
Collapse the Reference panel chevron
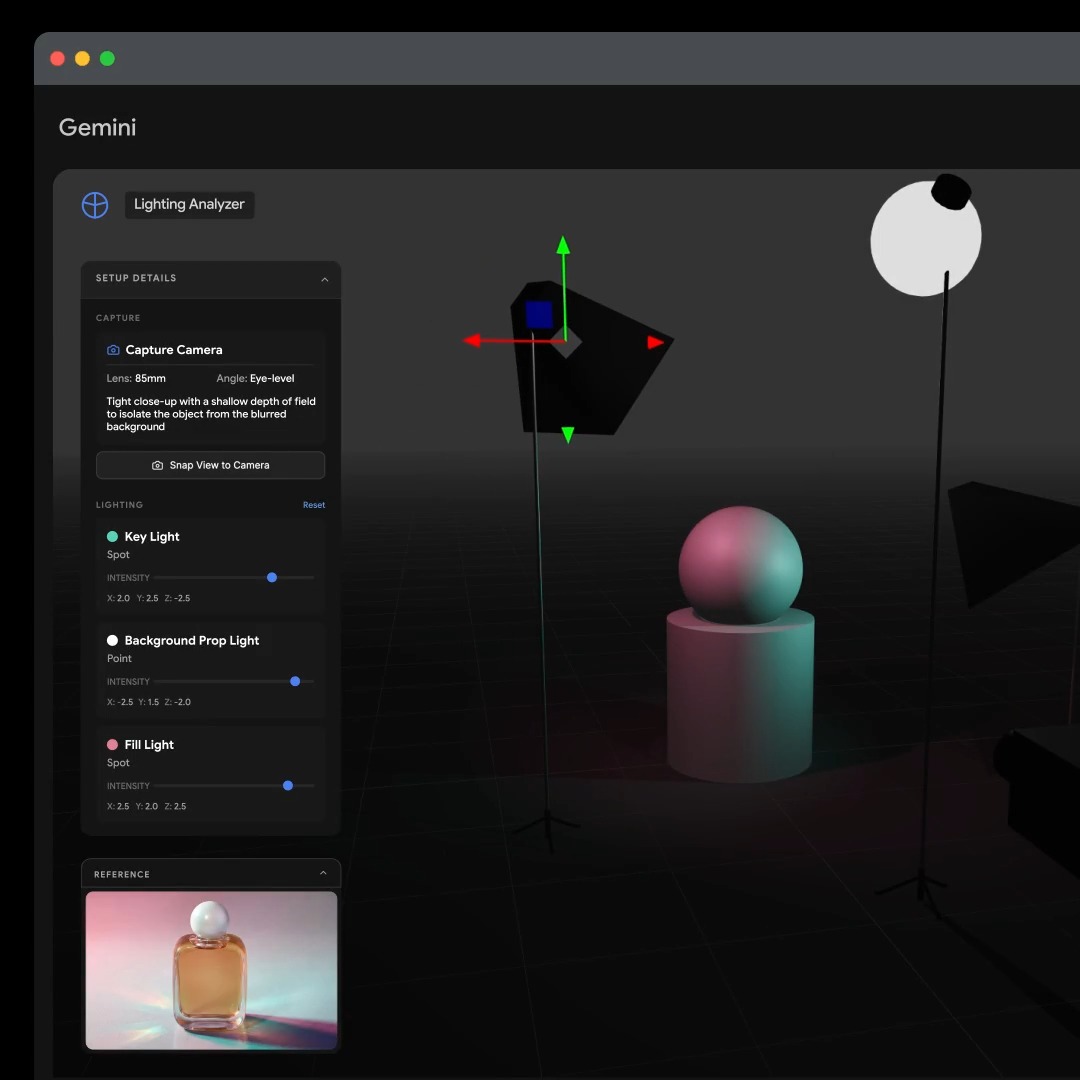(x=323, y=873)
